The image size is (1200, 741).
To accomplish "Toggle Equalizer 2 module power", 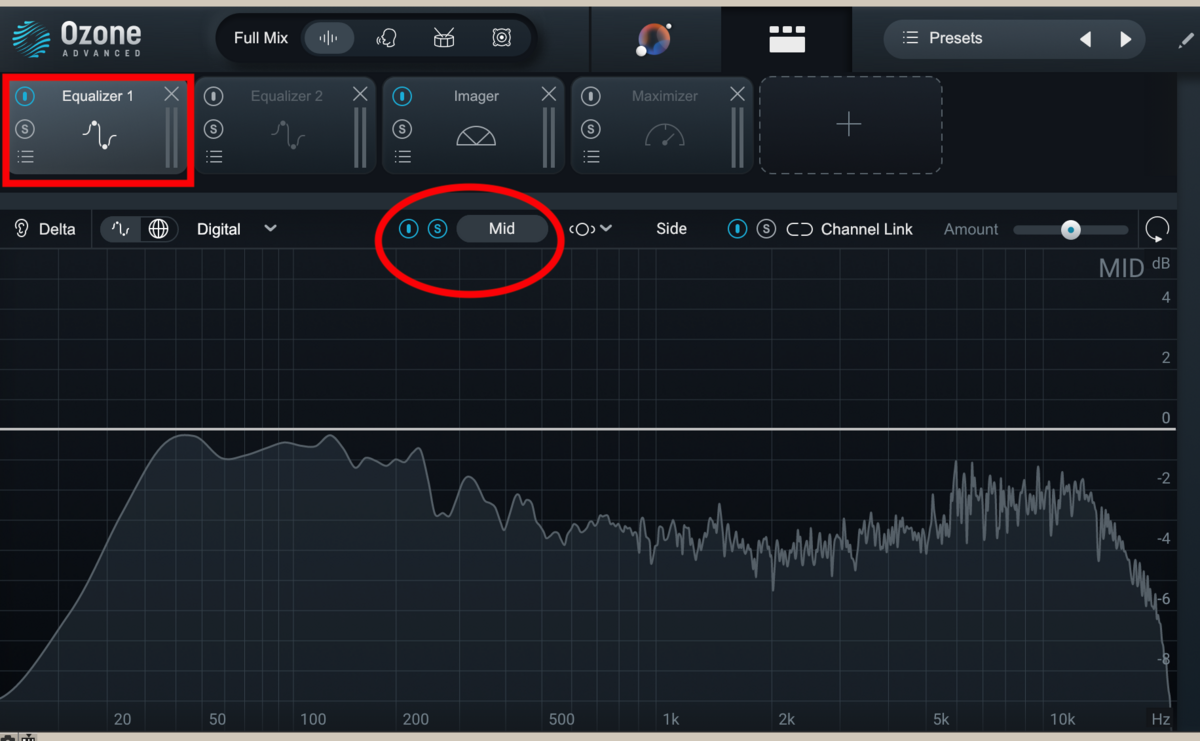I will pos(213,97).
